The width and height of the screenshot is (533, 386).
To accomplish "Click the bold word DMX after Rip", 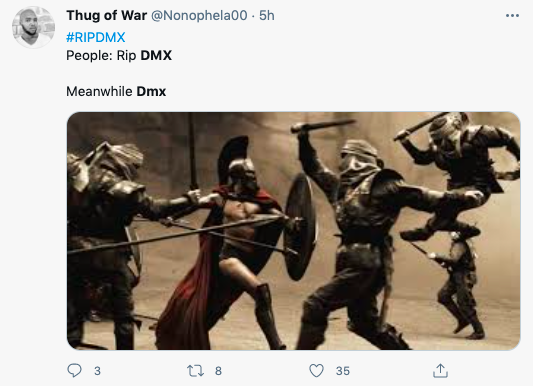I will [x=156, y=55].
